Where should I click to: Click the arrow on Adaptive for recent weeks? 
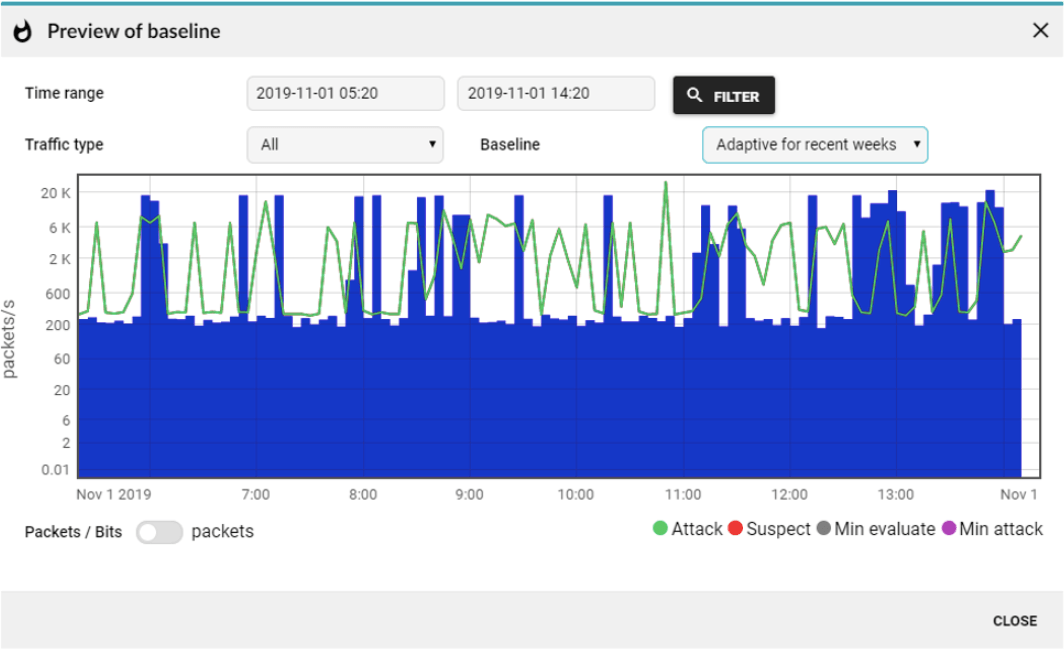click(x=916, y=145)
